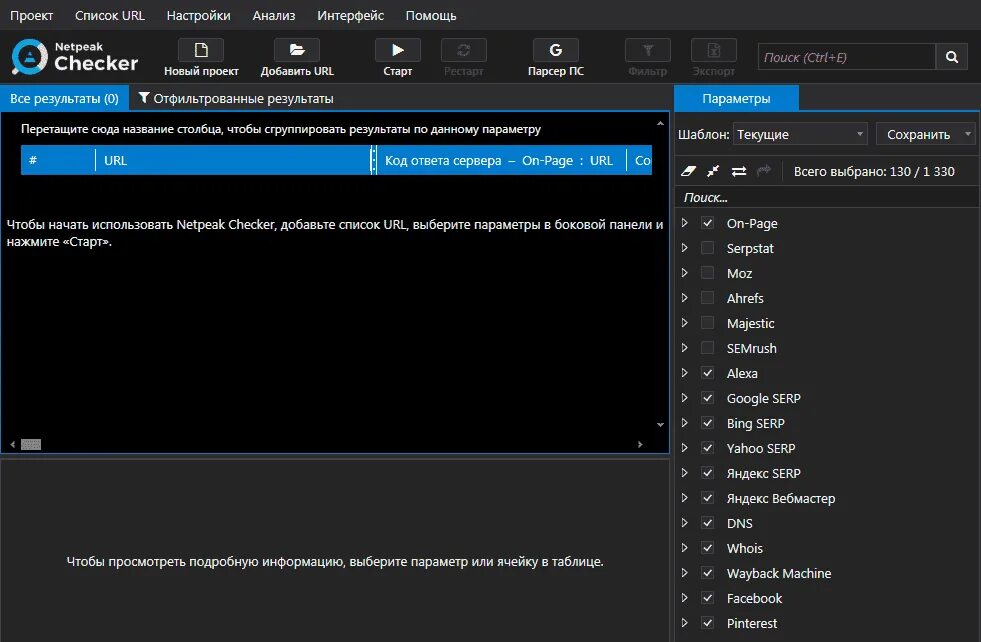Open the Список URL menu

[109, 16]
